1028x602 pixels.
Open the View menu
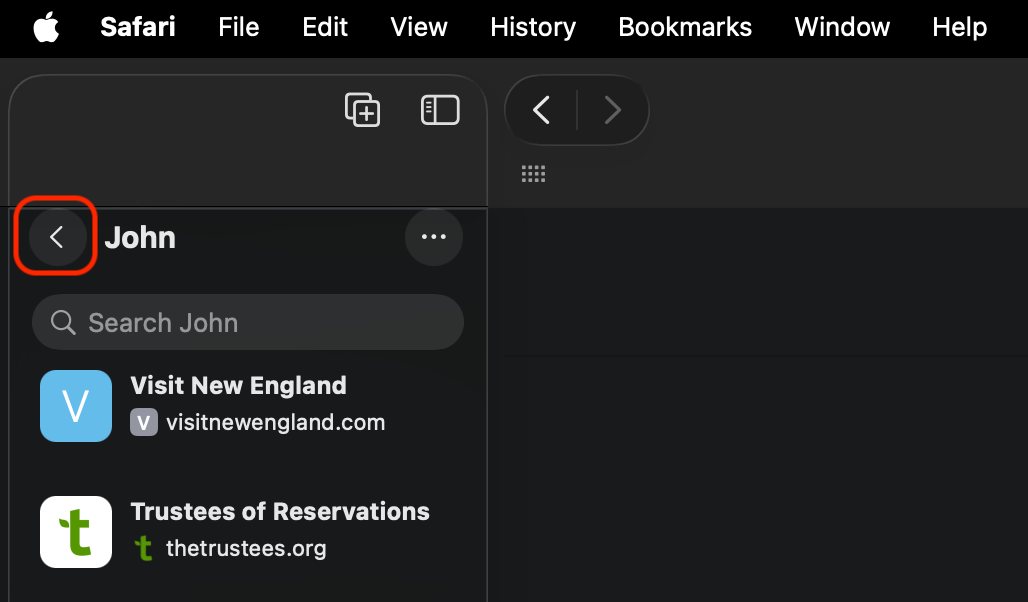tap(419, 28)
